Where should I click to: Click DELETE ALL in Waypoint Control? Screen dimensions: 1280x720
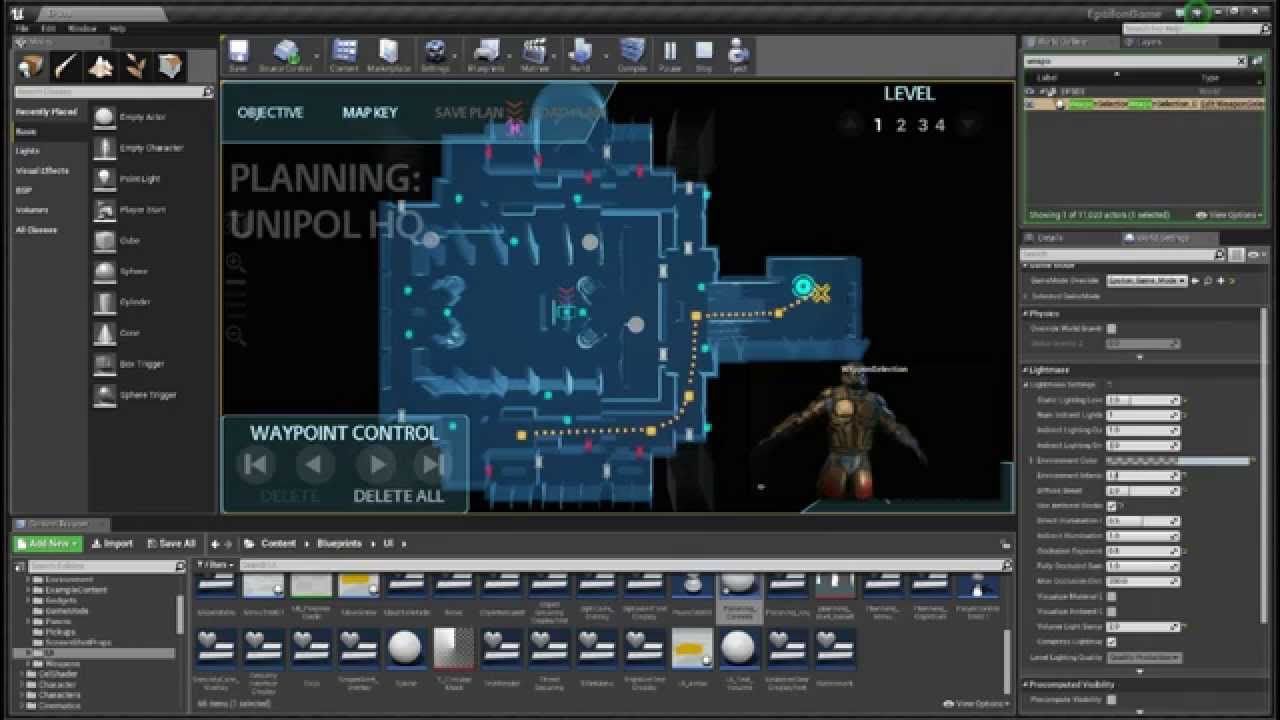(398, 496)
